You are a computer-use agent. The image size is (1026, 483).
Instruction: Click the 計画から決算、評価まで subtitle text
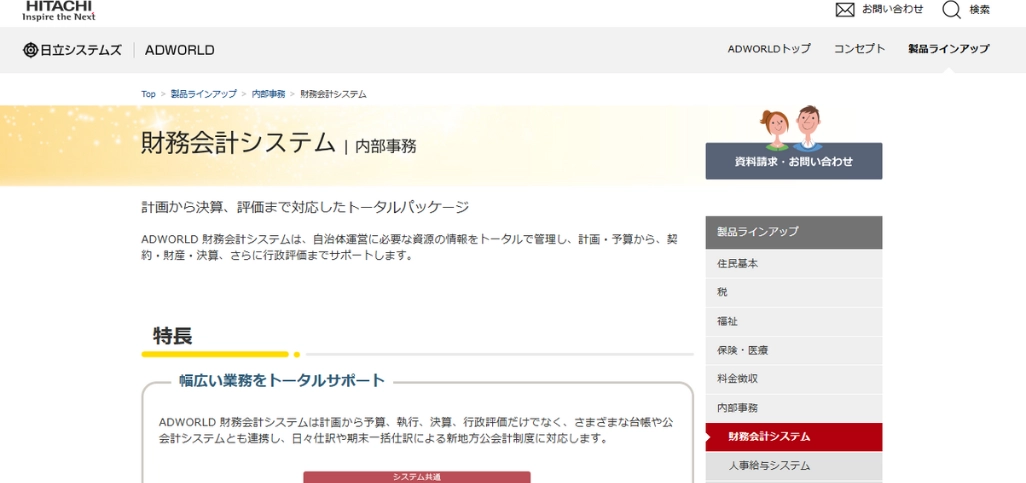pos(306,207)
